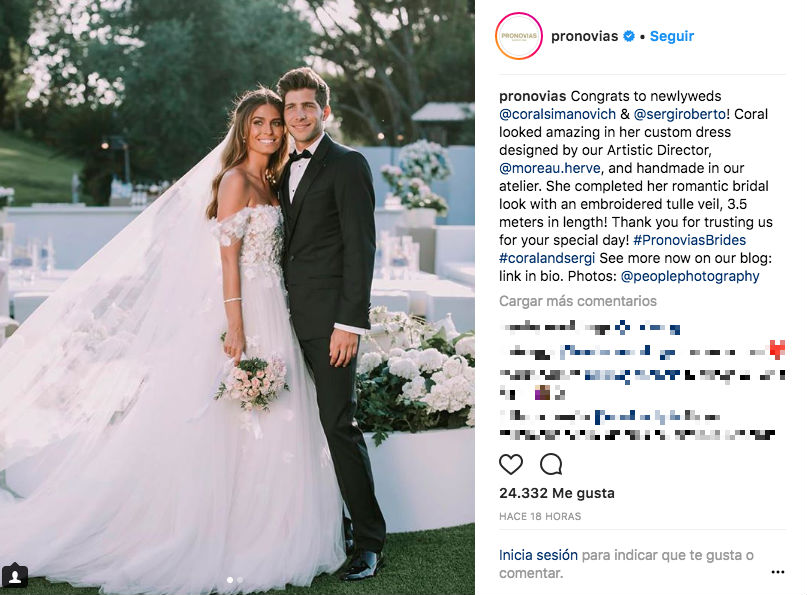Visit @peoplephotography profile link
The image size is (807, 595).
[x=690, y=276]
